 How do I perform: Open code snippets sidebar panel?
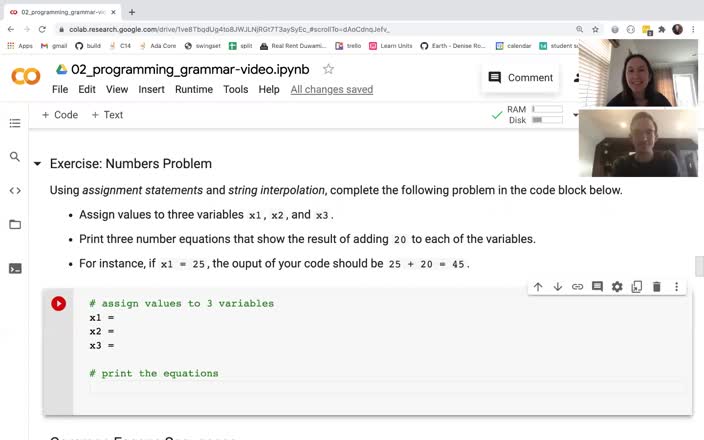coord(15,190)
